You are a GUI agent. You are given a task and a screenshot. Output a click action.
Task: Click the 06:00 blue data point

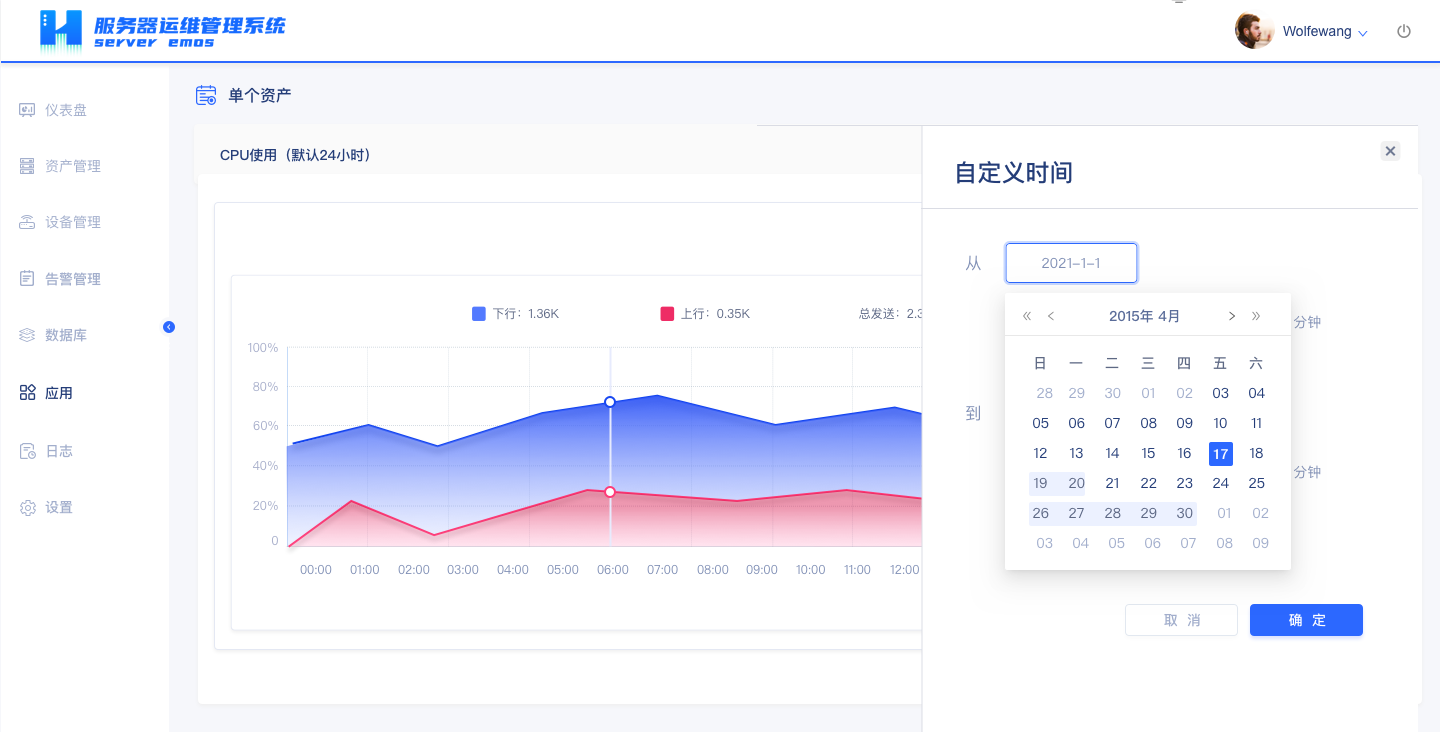click(610, 402)
